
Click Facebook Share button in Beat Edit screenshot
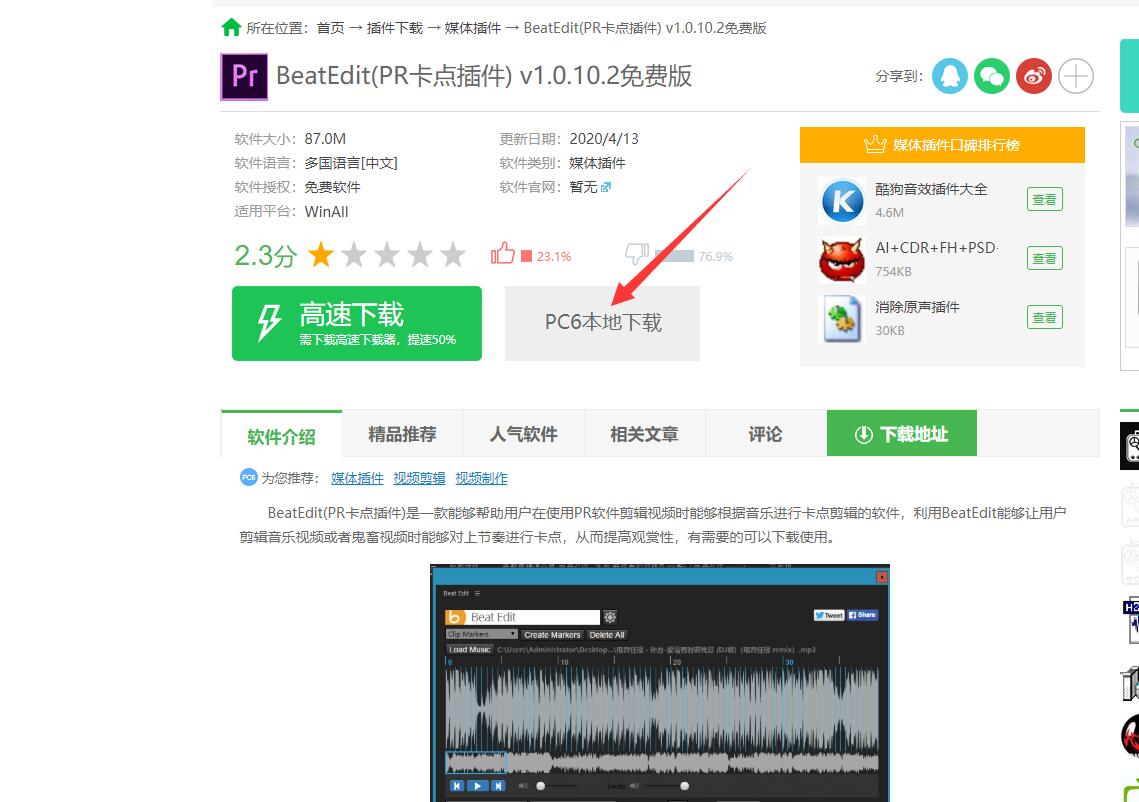[x=862, y=615]
